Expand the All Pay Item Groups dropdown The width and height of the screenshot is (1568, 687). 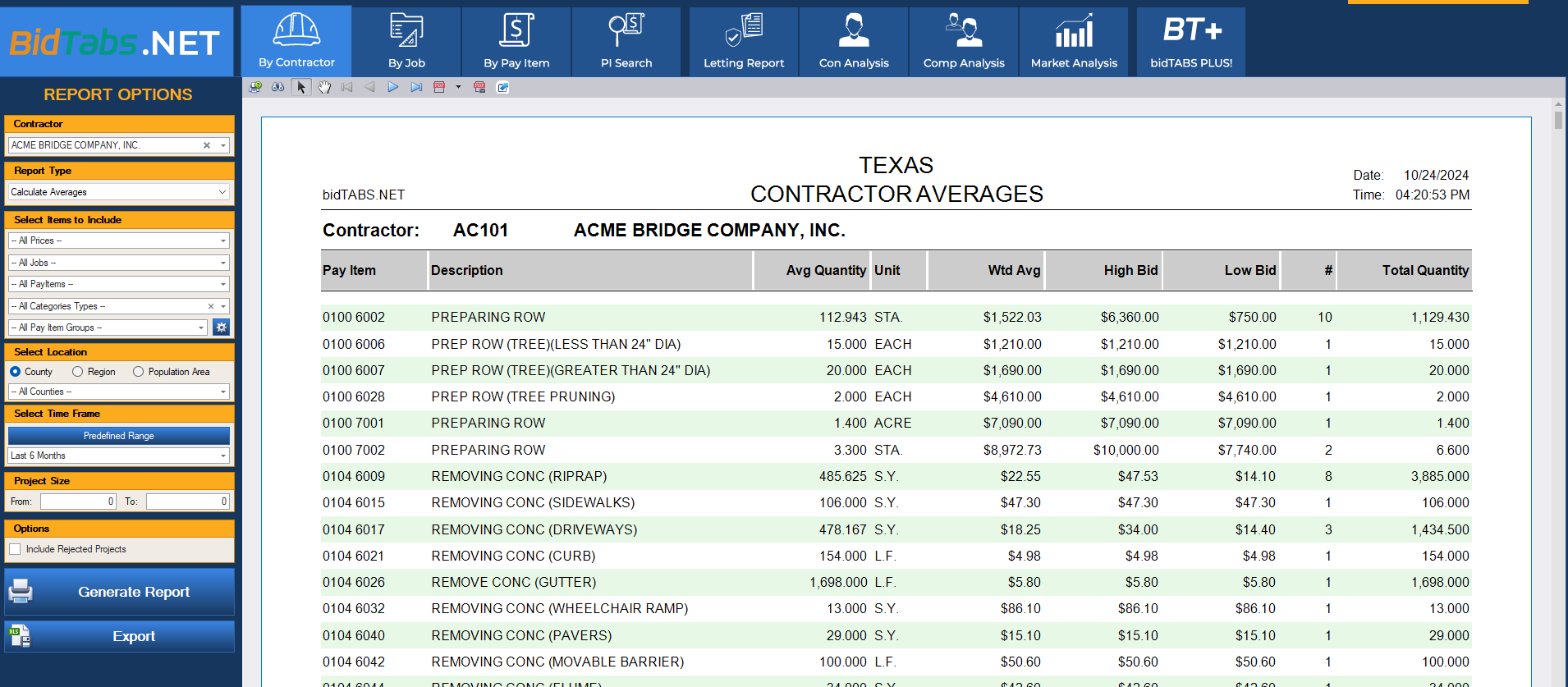tap(201, 327)
